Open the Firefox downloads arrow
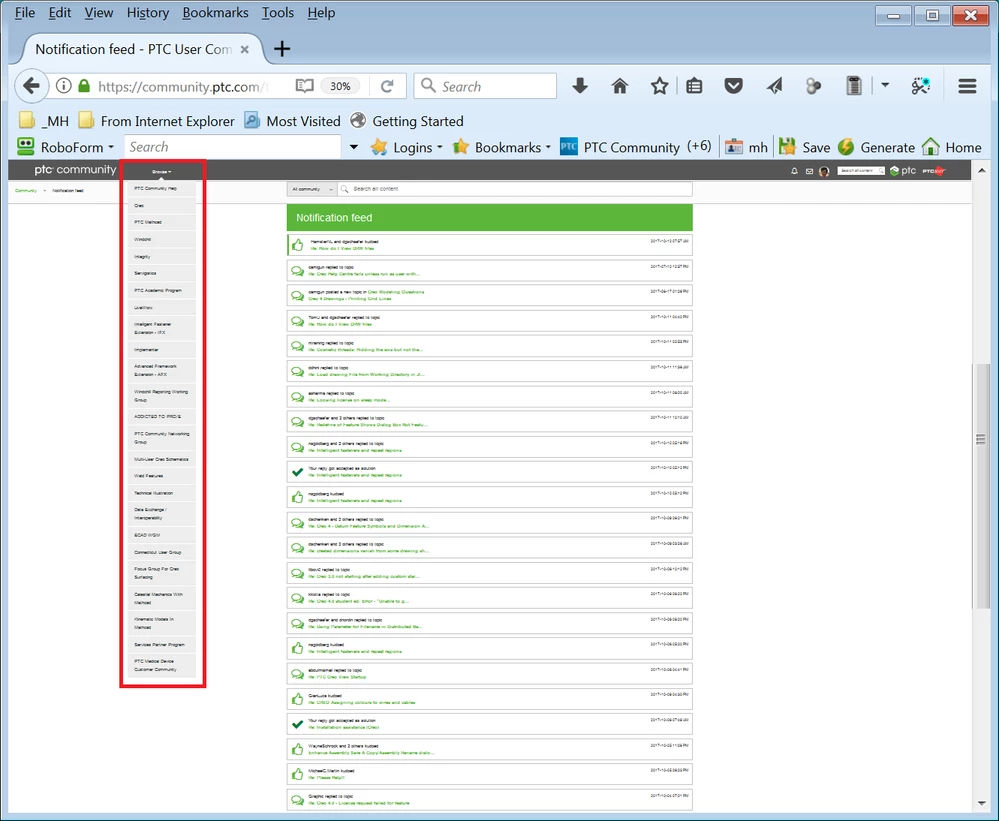 point(580,85)
